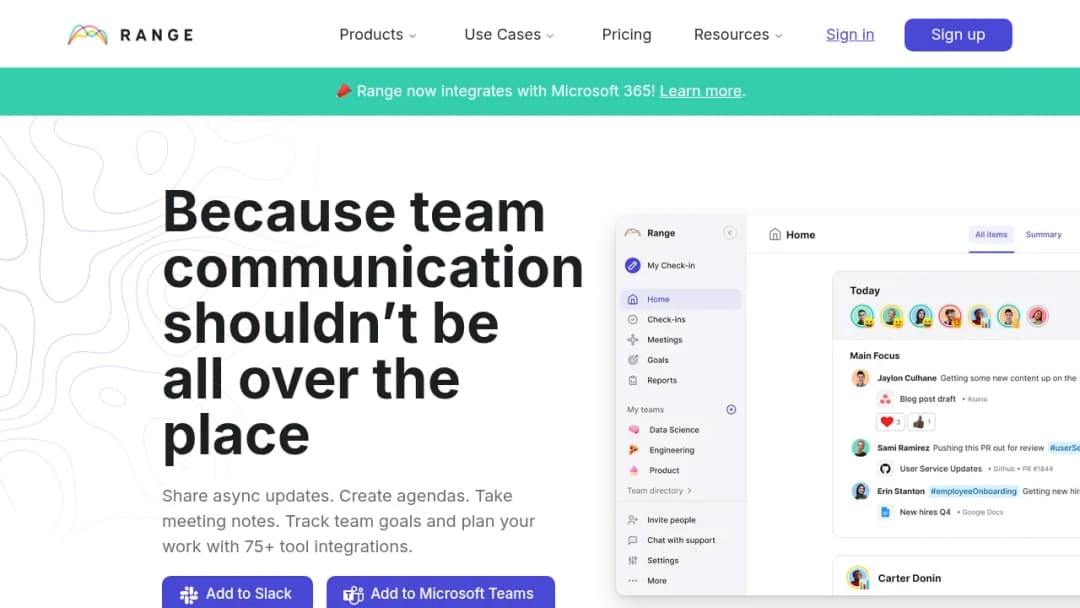This screenshot has height=608, width=1080.
Task: Expand the Use Cases dropdown
Action: point(509,34)
